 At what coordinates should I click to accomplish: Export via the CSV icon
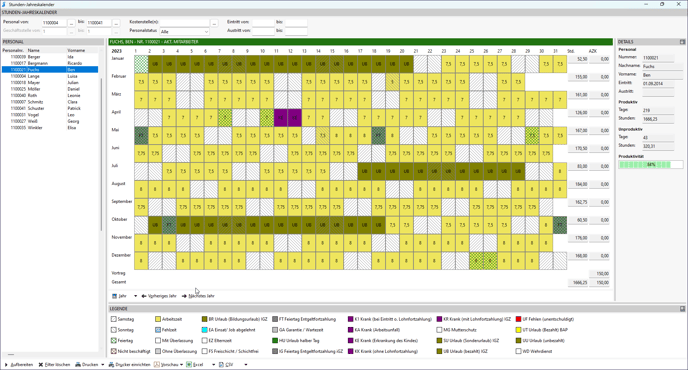[x=221, y=365]
